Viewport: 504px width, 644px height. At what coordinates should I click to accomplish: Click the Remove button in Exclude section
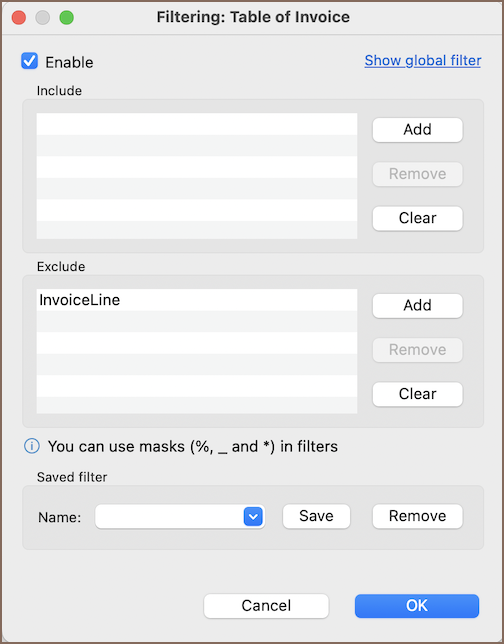(417, 350)
